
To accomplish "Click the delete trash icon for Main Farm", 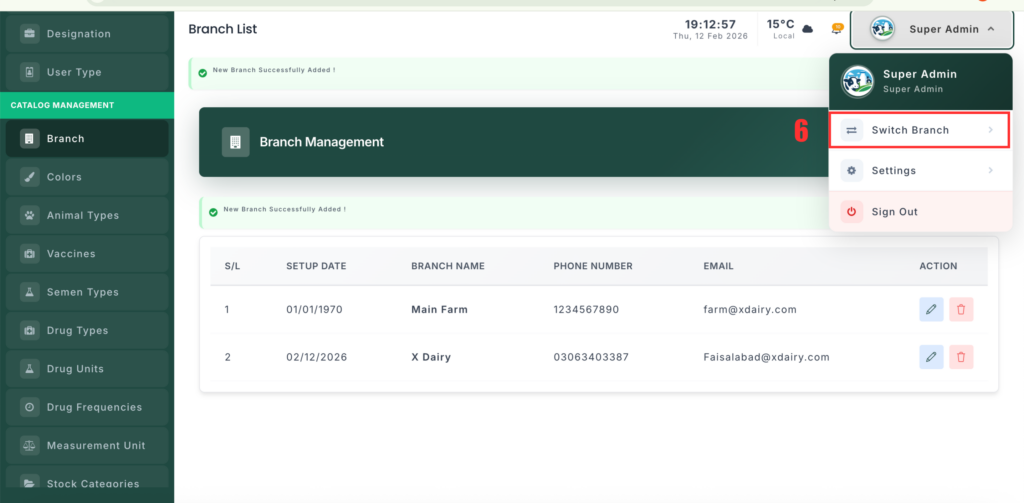I will coord(961,309).
